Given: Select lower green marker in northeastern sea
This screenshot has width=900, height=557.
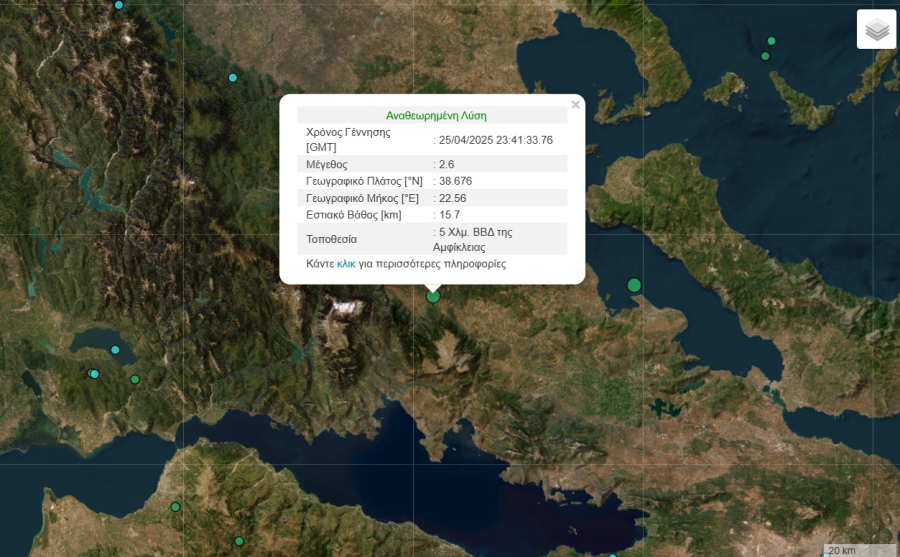Looking at the screenshot, I should point(765,56).
